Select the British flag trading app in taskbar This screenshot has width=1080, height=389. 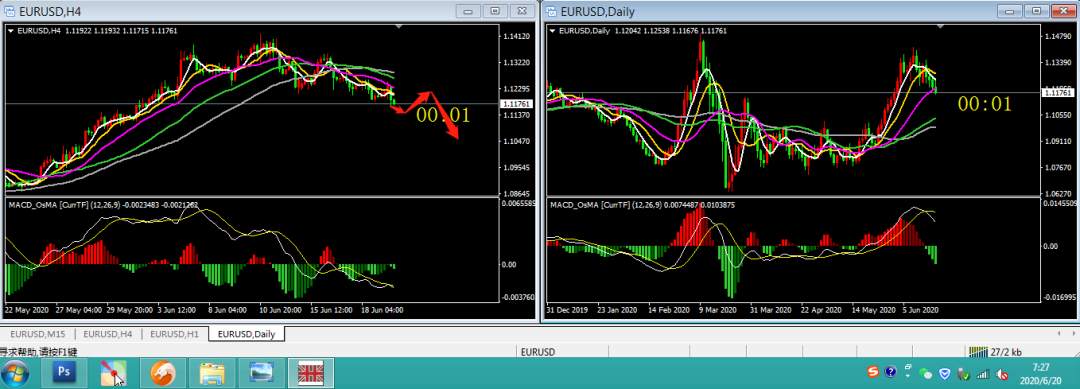click(x=311, y=373)
